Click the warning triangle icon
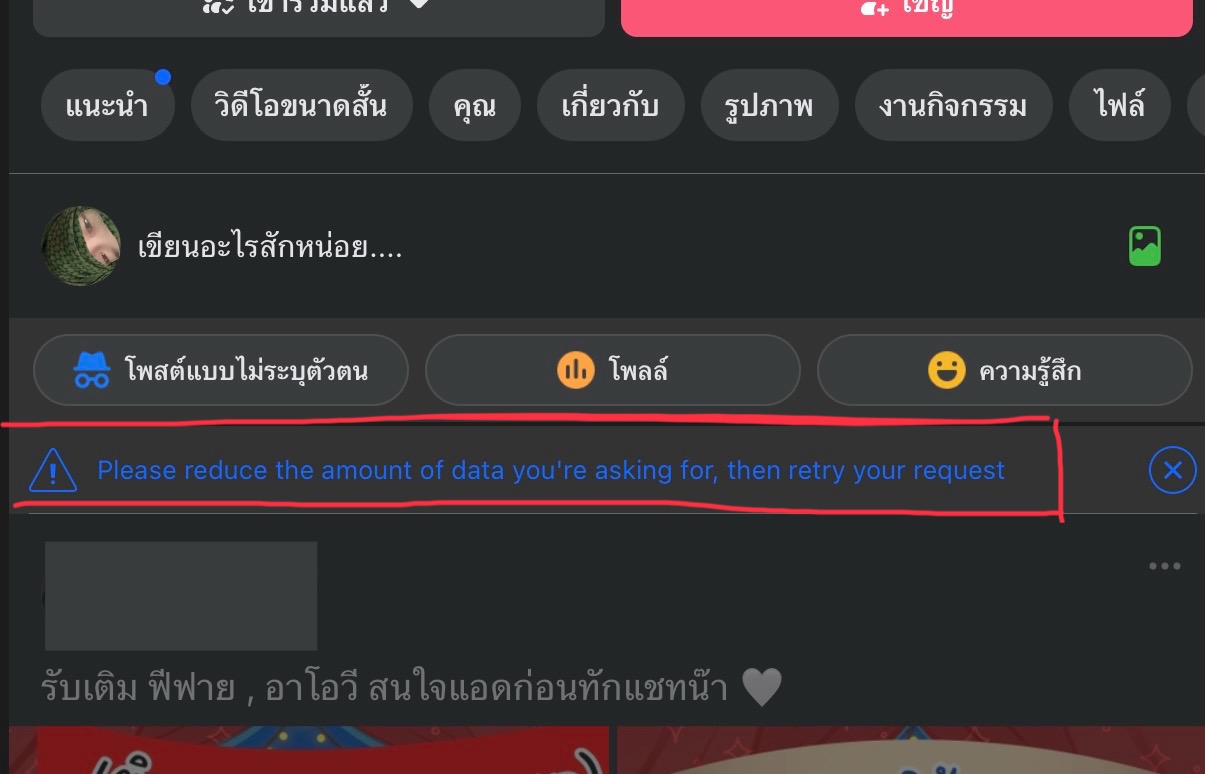This screenshot has width=1205, height=774. (x=53, y=470)
